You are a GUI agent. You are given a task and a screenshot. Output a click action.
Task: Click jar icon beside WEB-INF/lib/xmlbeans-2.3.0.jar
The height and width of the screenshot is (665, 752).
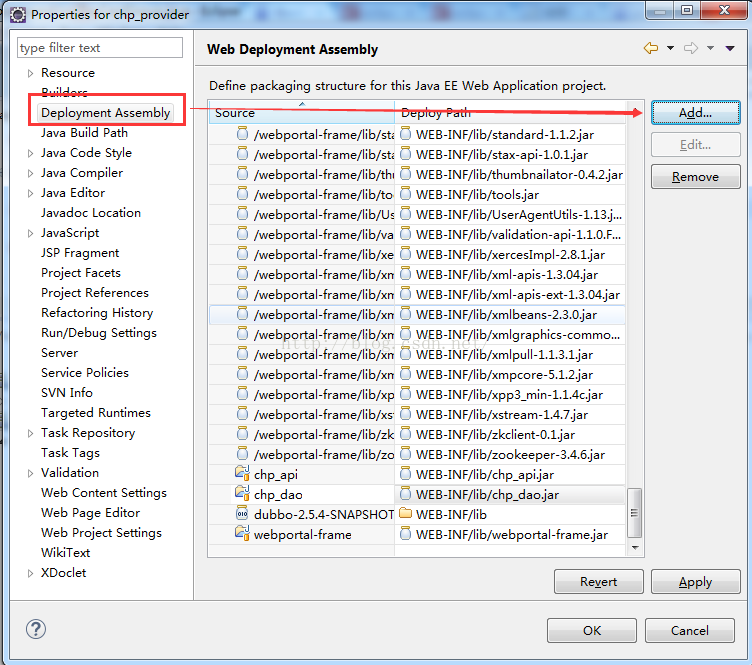point(405,314)
